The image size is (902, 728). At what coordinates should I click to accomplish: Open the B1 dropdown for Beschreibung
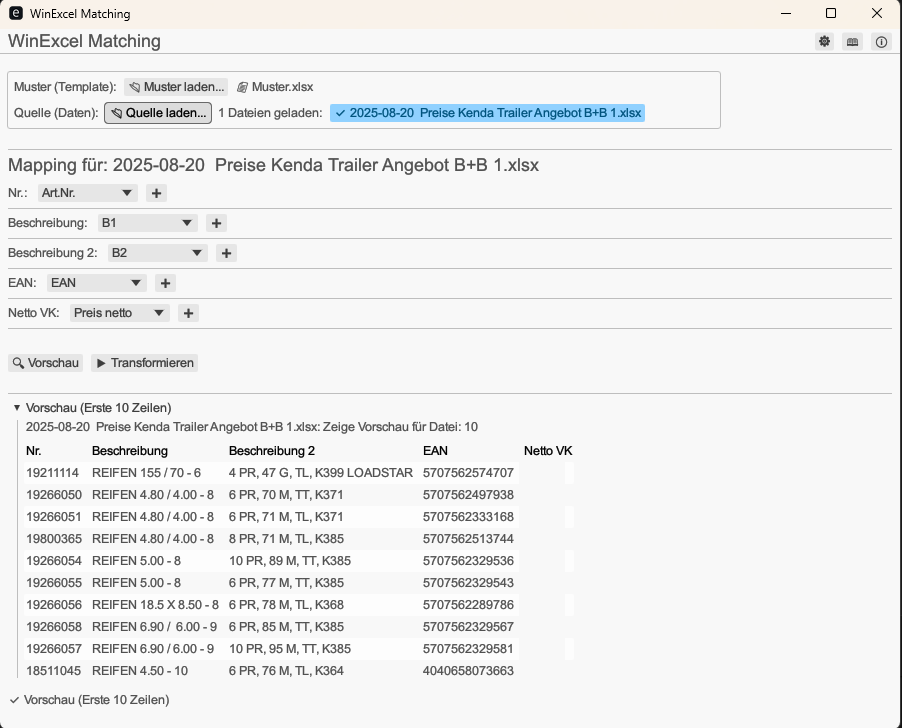[x=147, y=222]
